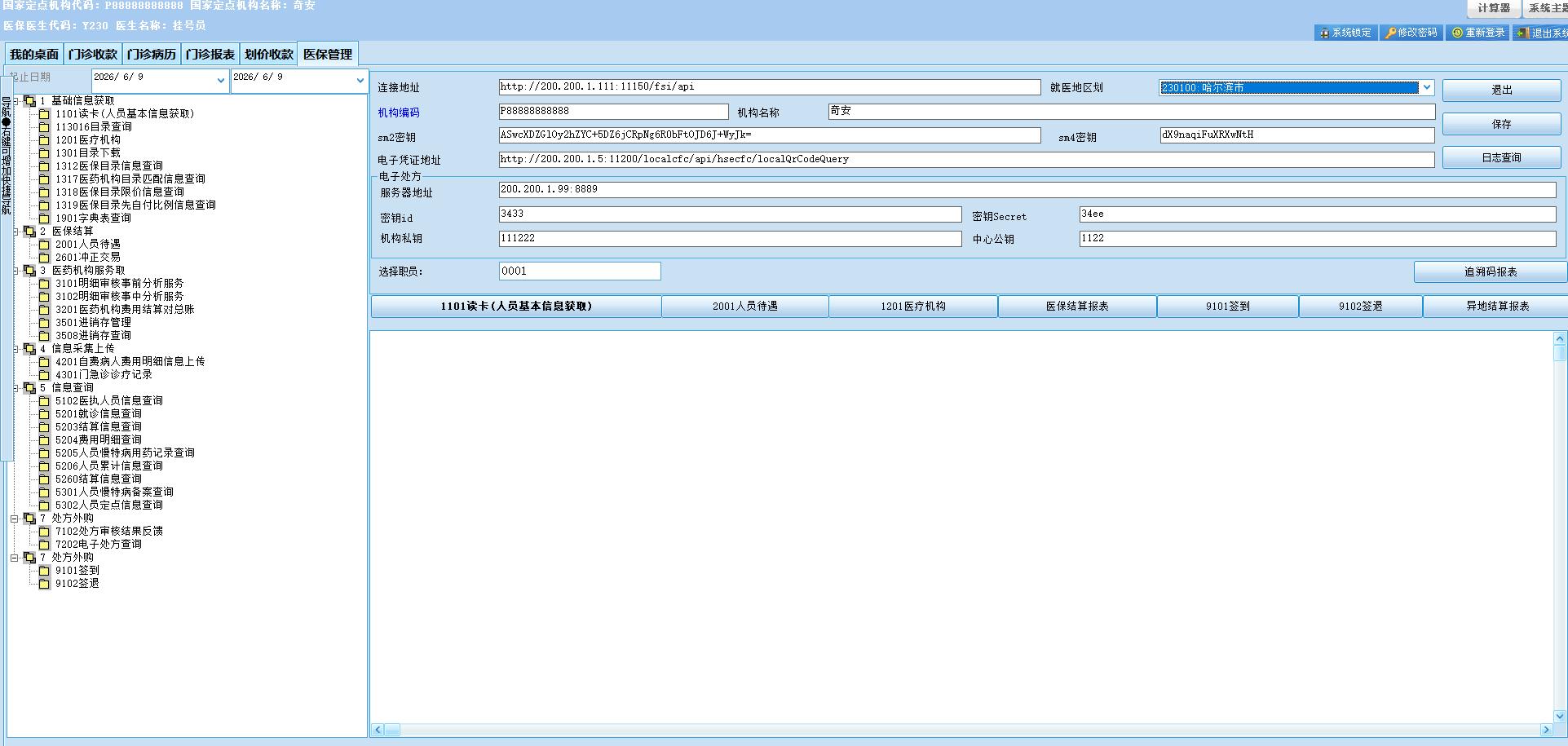Open the start date dropdown picker

click(220, 80)
